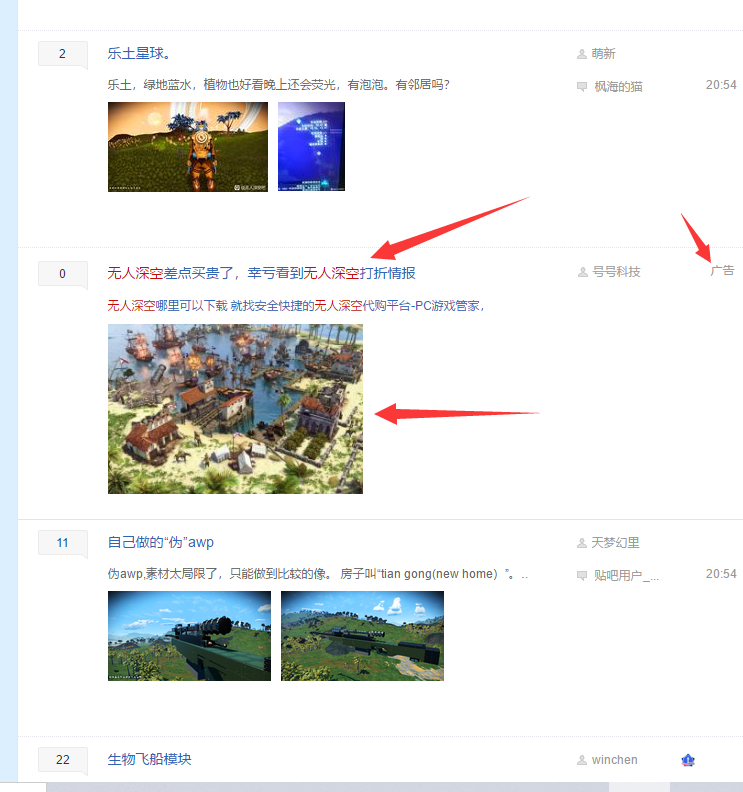The image size is (743, 792).
Task: Click the reply count 0 box
Action: click(63, 274)
